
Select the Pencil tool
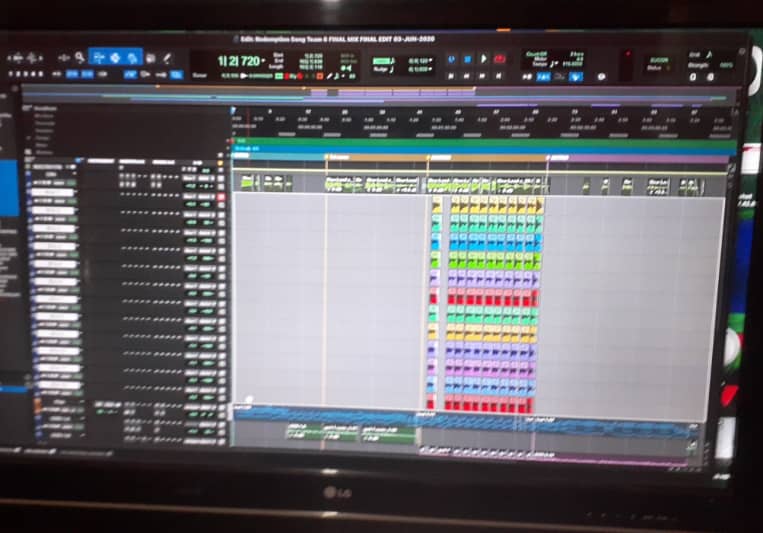point(167,58)
